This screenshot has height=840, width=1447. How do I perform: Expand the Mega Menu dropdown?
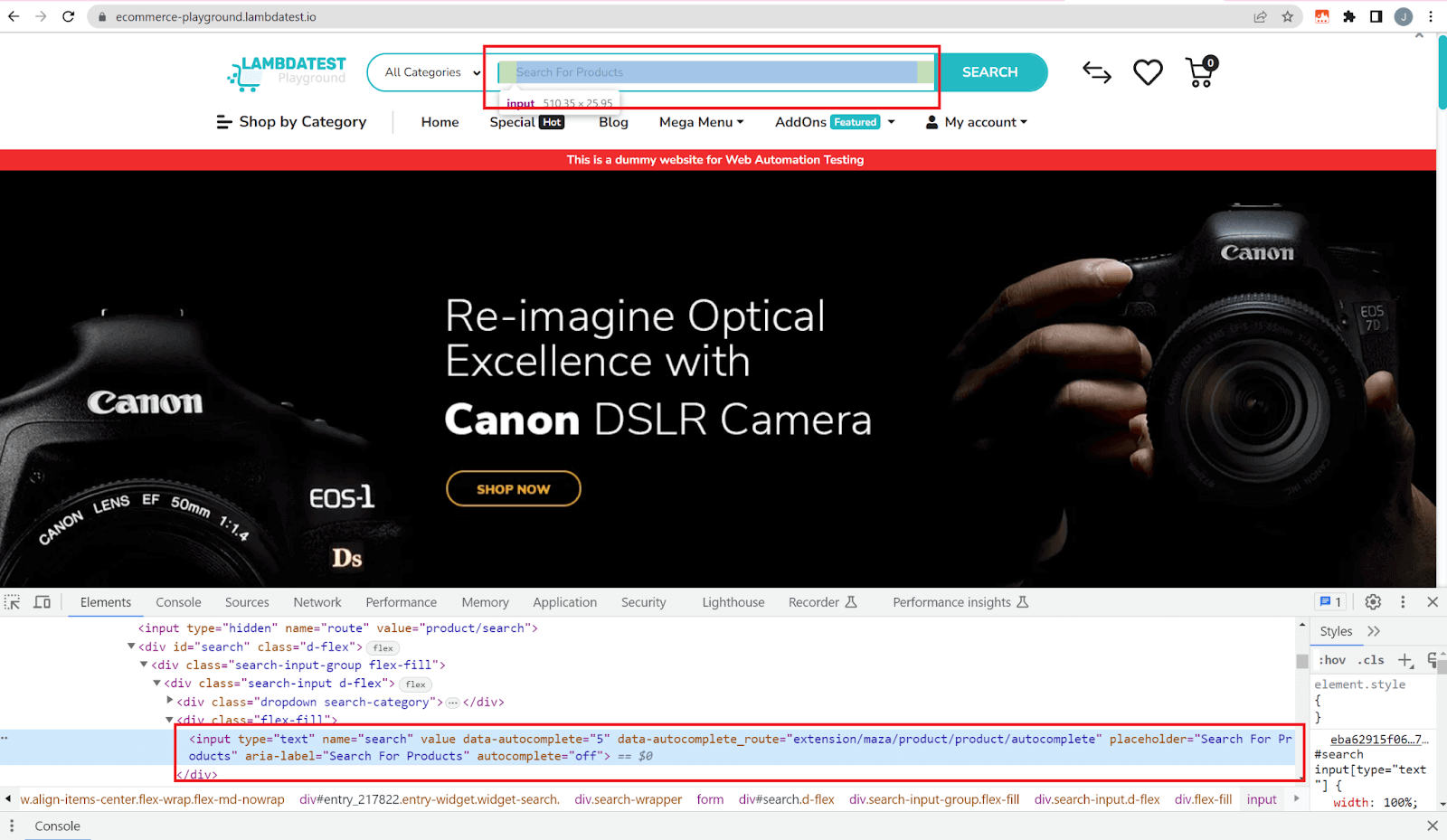(701, 122)
